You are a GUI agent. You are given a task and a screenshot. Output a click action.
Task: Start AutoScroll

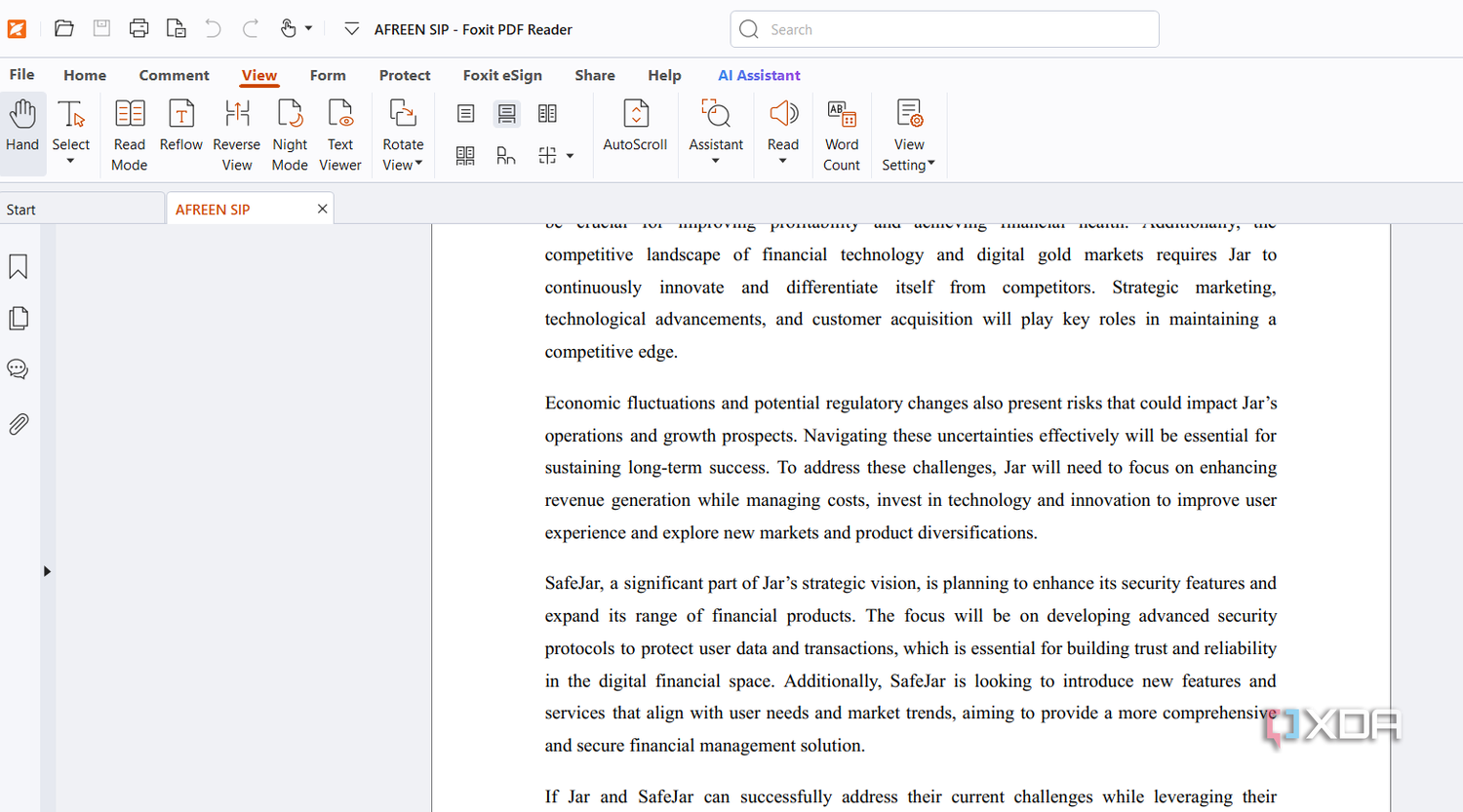[635, 125]
